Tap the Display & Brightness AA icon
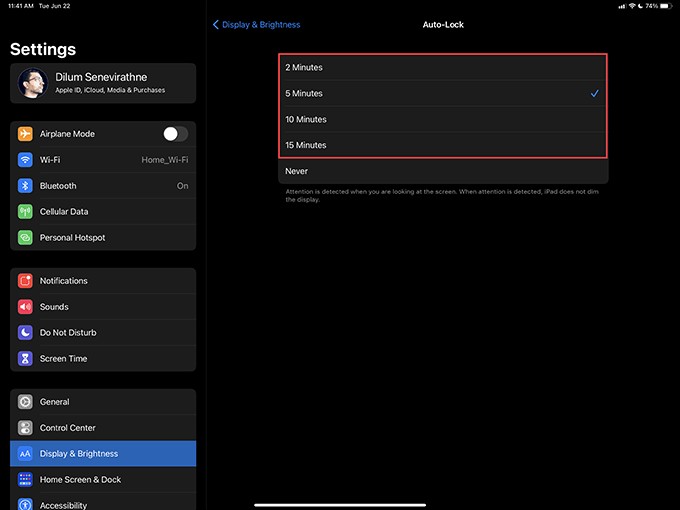 coord(25,454)
